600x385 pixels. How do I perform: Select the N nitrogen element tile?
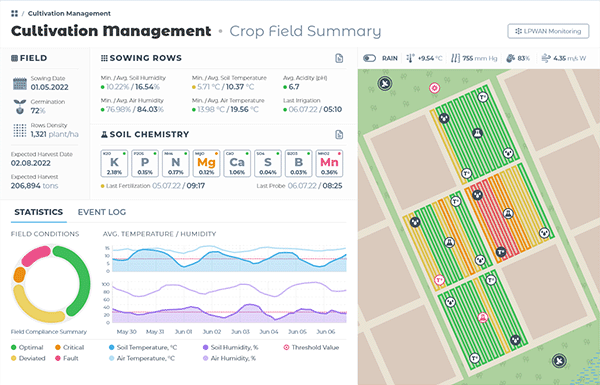tap(176, 163)
